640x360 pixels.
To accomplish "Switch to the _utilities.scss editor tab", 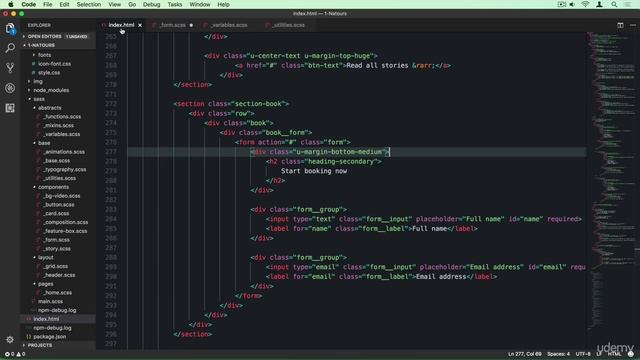I will [289, 25].
